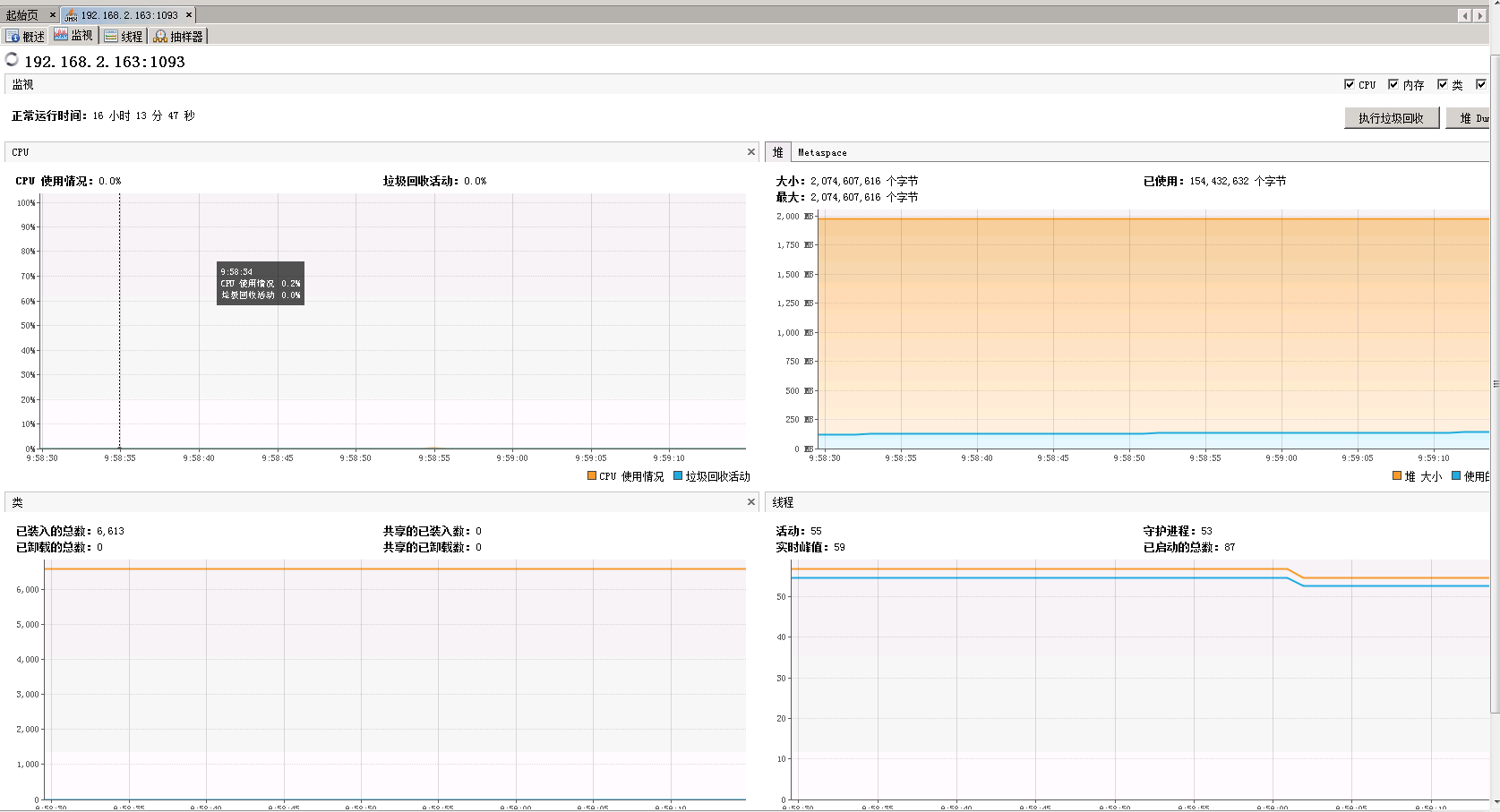Open the 线程 tab
The width and height of the screenshot is (1500, 812).
pyautogui.click(x=124, y=37)
